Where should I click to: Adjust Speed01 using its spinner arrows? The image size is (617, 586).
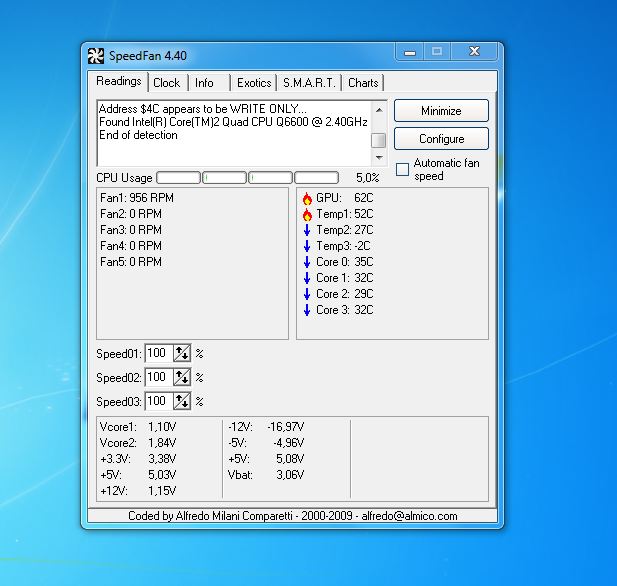(182, 353)
